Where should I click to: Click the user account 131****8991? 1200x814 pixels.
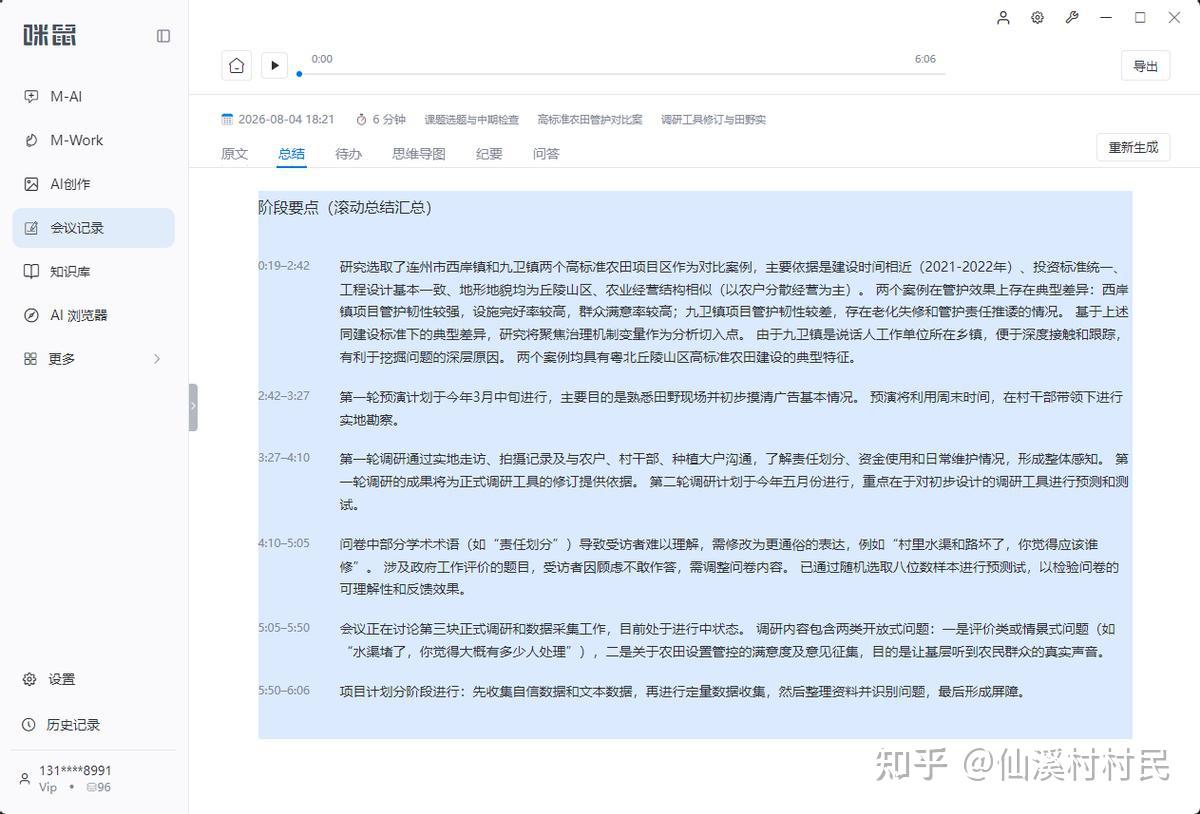75,770
